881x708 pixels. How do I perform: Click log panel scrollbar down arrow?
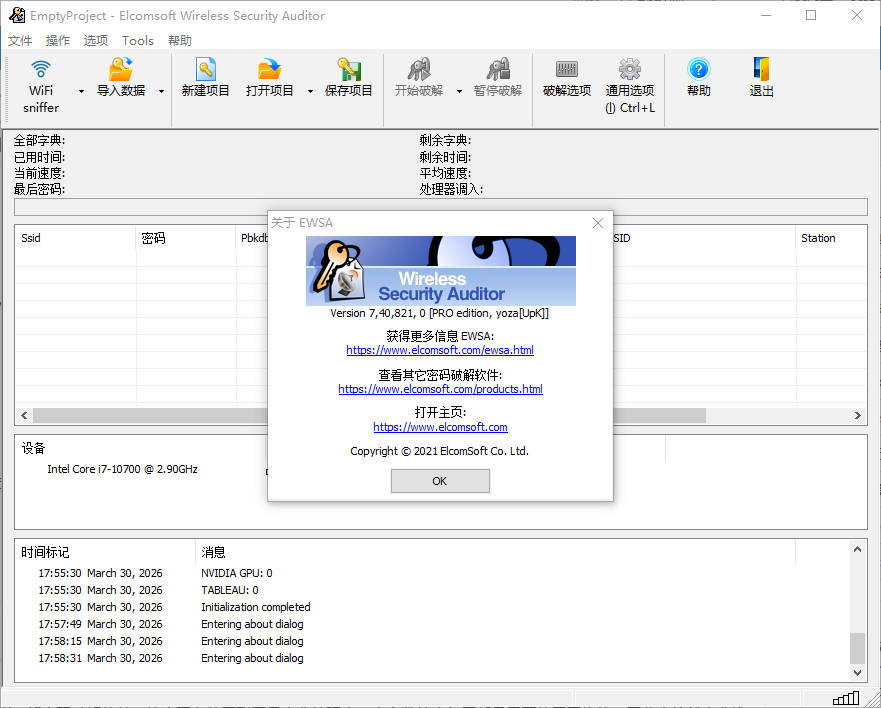point(857,673)
